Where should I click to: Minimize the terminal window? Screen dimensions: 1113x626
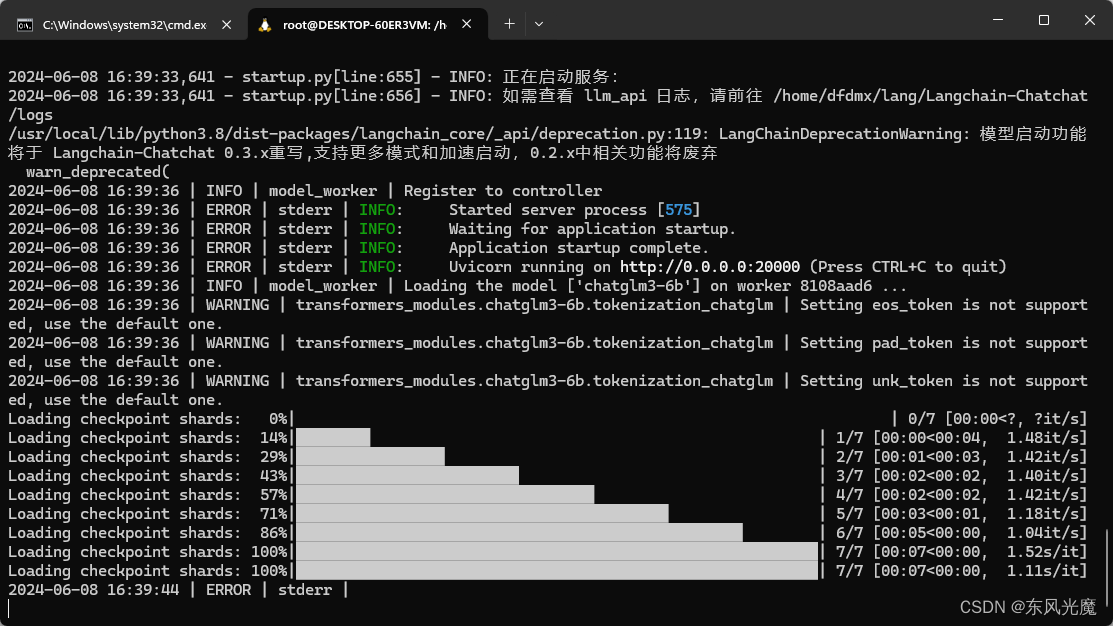[x=998, y=20]
